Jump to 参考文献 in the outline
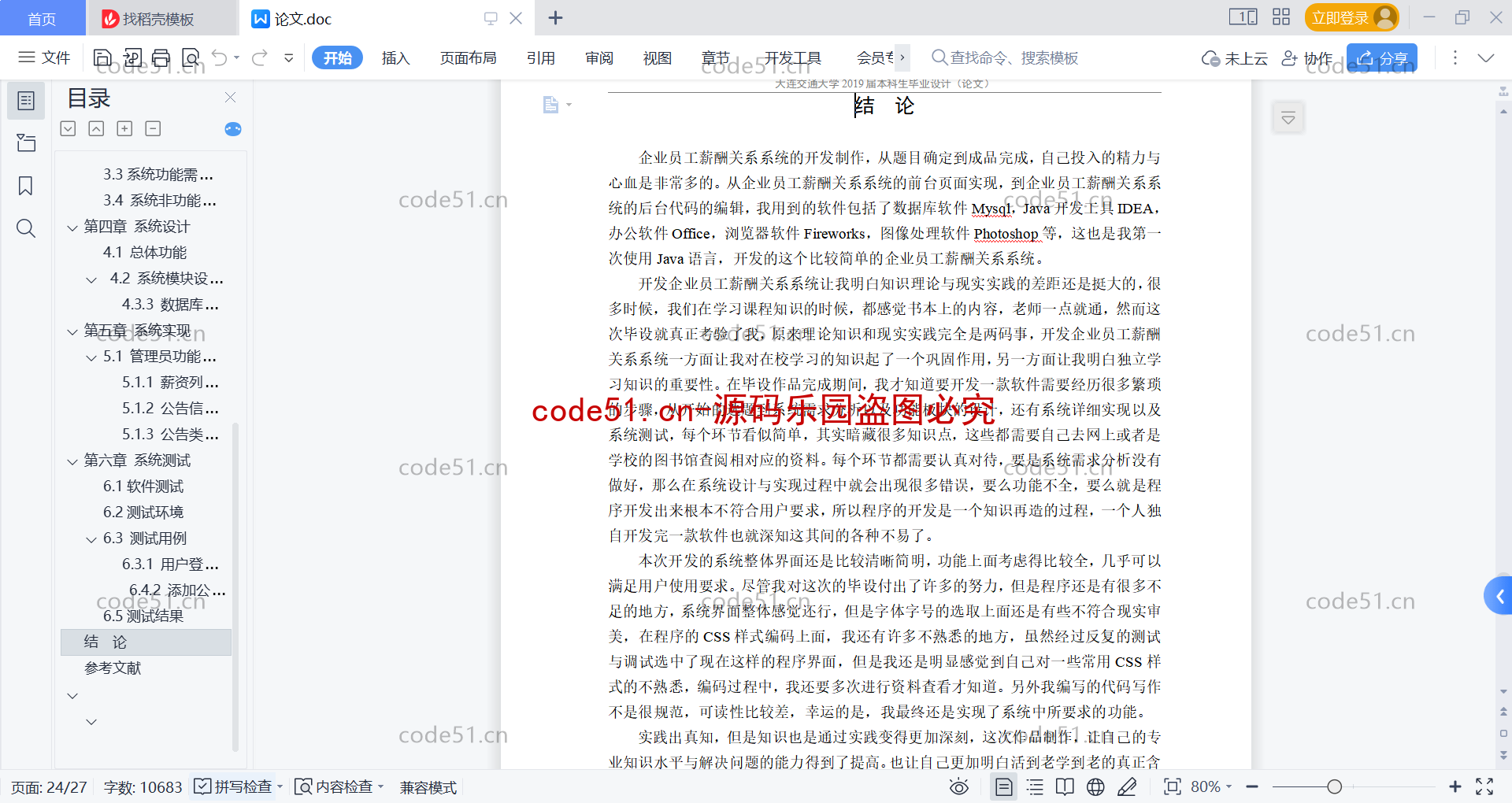The height and width of the screenshot is (803, 1512). (x=113, y=668)
